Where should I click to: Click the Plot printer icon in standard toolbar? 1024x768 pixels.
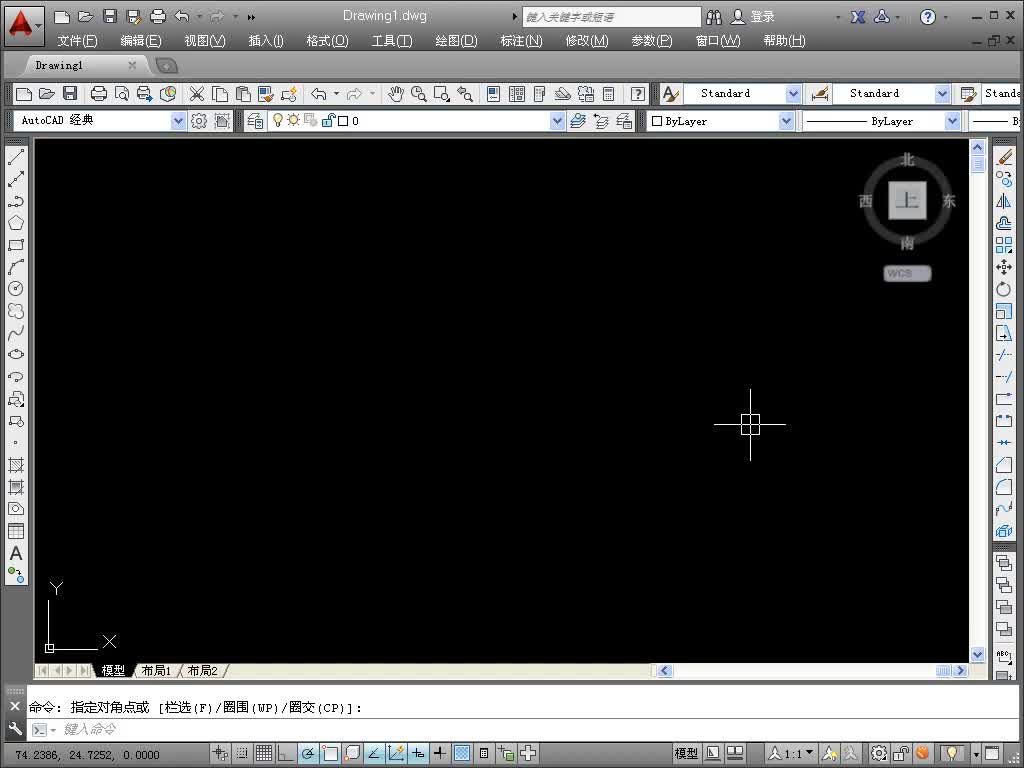pos(99,94)
